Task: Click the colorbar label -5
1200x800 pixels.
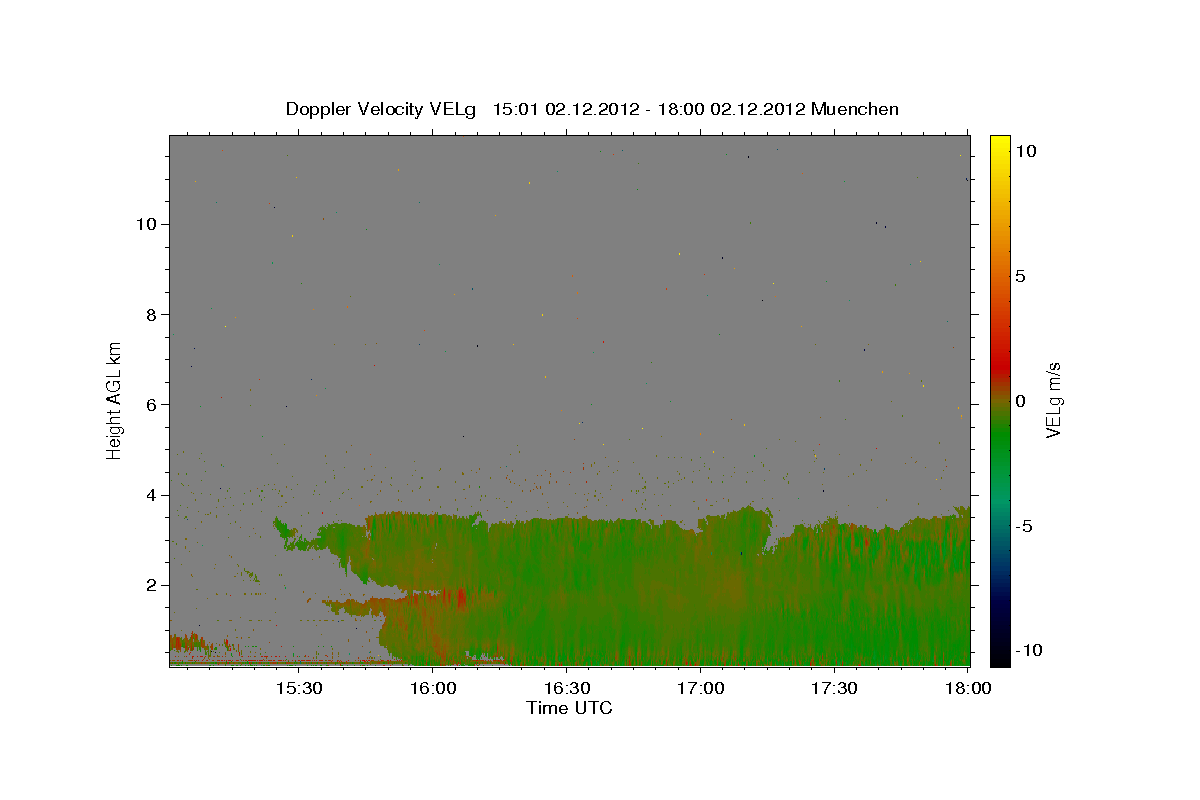Action: click(x=1023, y=526)
